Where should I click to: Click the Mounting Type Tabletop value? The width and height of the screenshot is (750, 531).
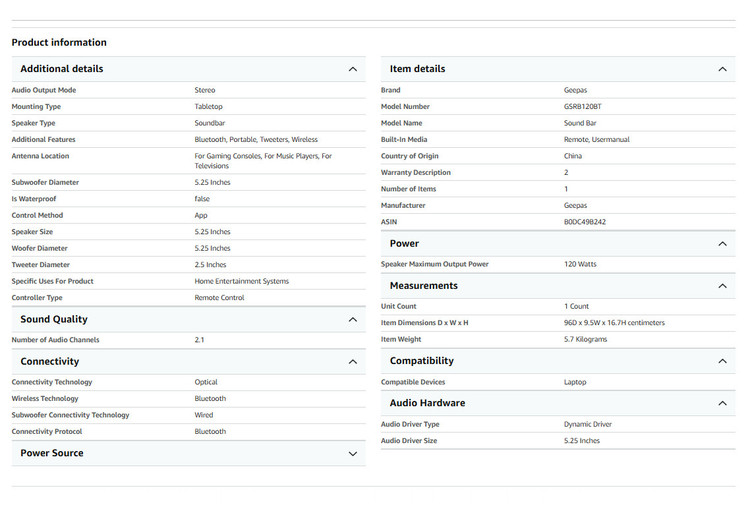tap(208, 107)
